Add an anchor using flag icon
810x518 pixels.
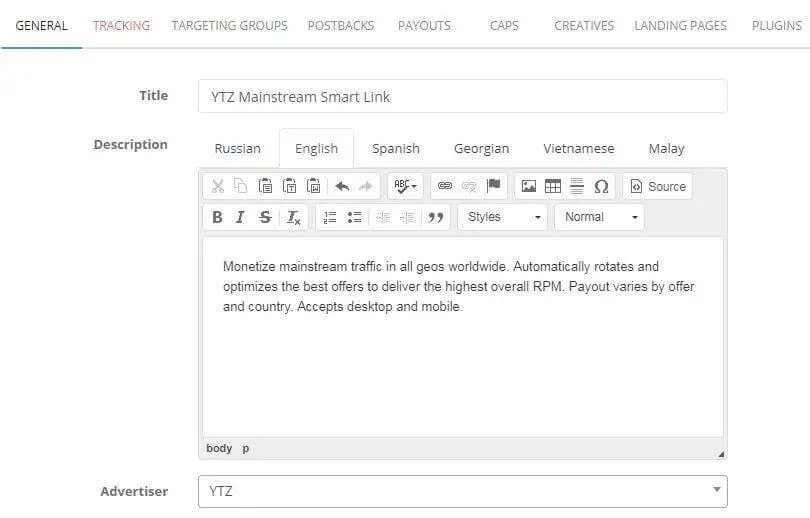[x=494, y=186]
